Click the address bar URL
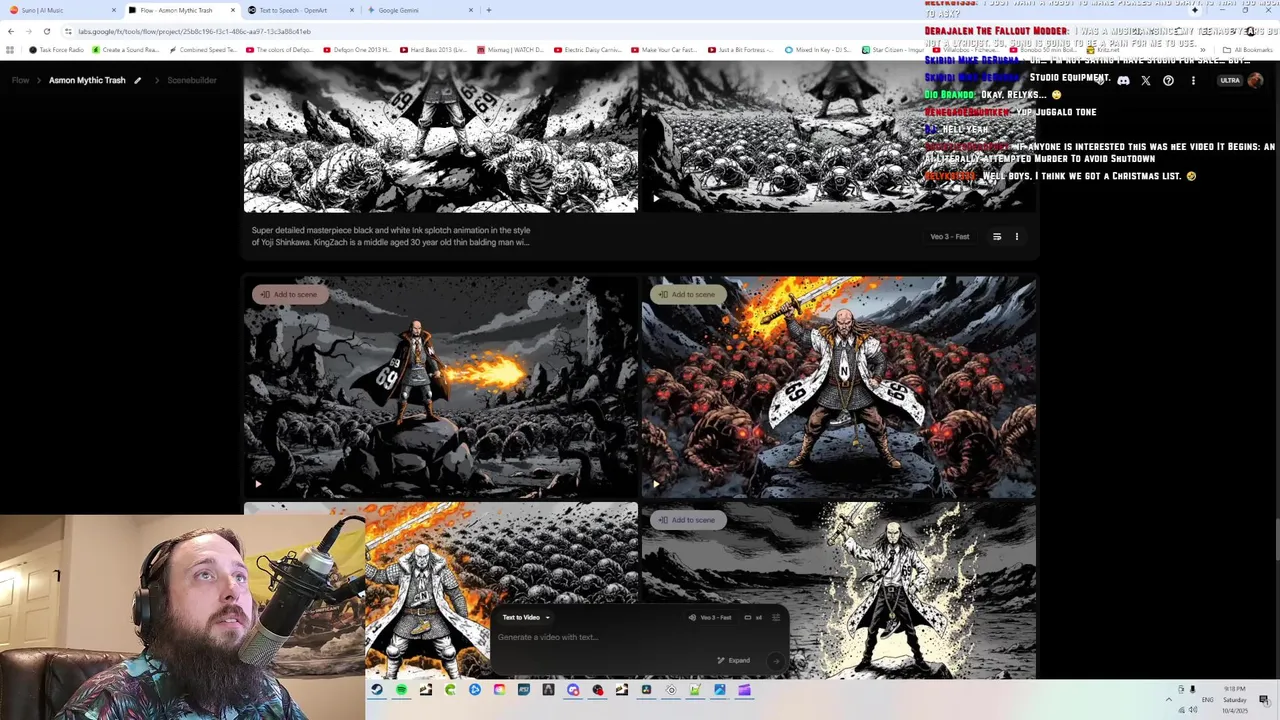The image size is (1280, 720). (194, 31)
